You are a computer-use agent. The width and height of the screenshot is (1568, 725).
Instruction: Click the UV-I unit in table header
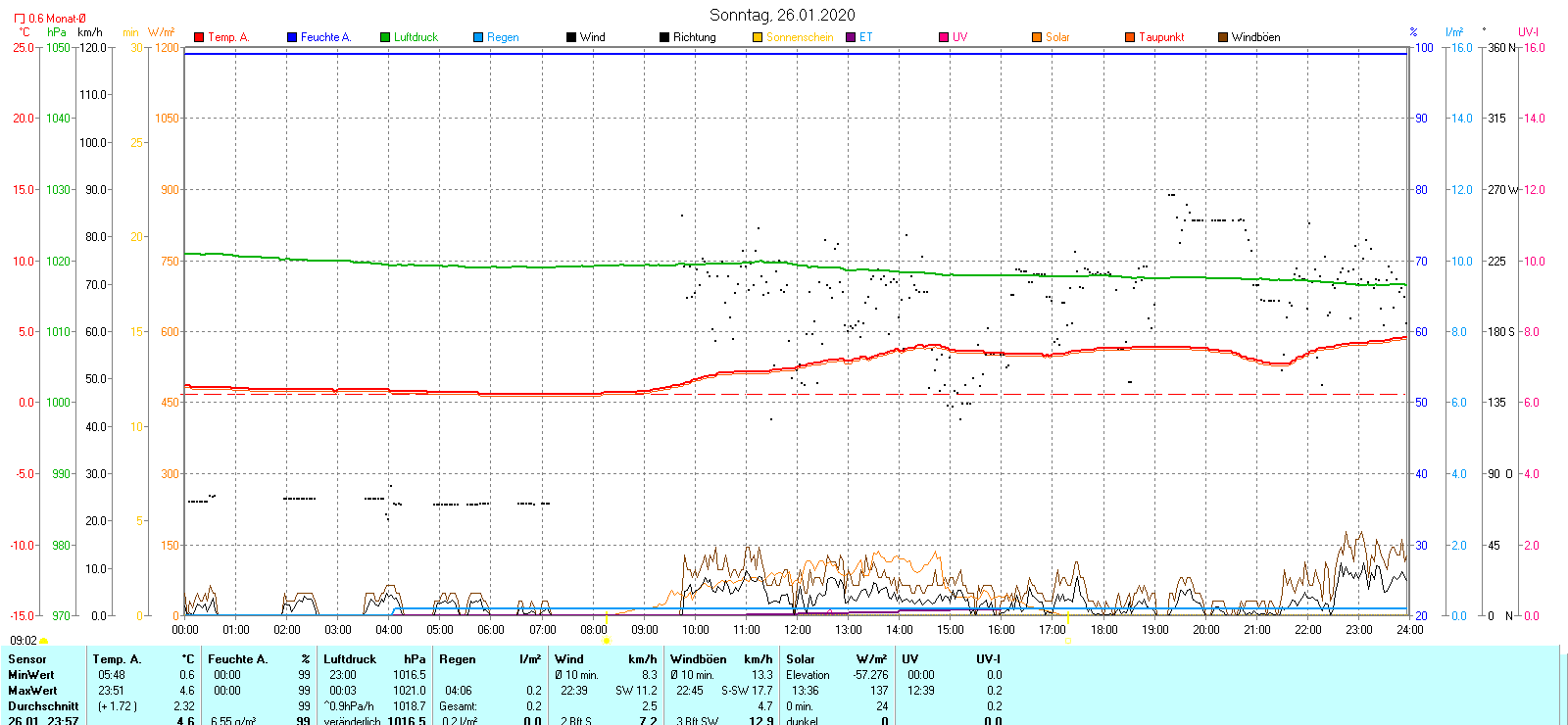[x=988, y=659]
